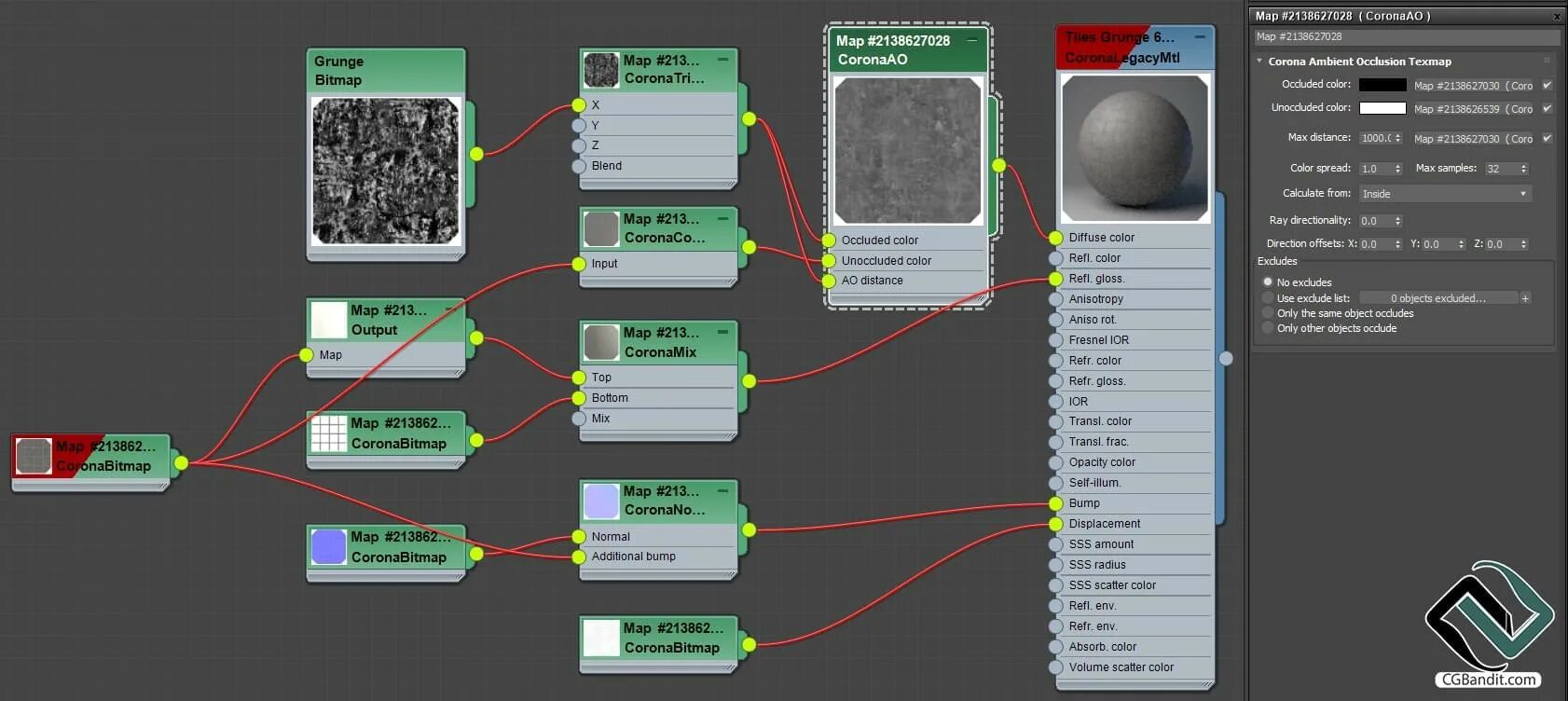This screenshot has height=701, width=1568.
Task: Click the Refl. gloss. input socket
Action: pos(1055,279)
